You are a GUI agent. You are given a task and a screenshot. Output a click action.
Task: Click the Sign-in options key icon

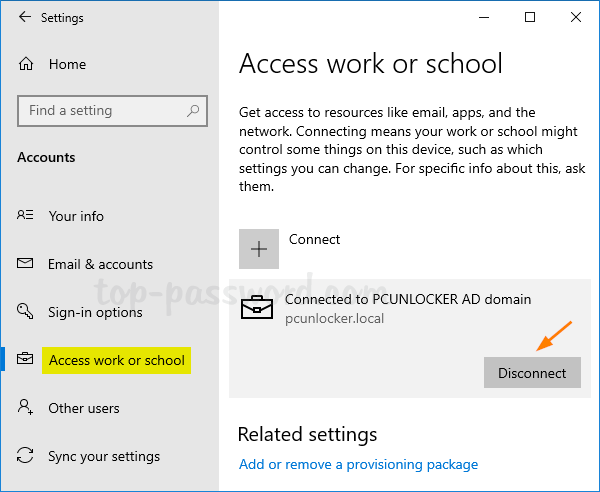[x=27, y=312]
